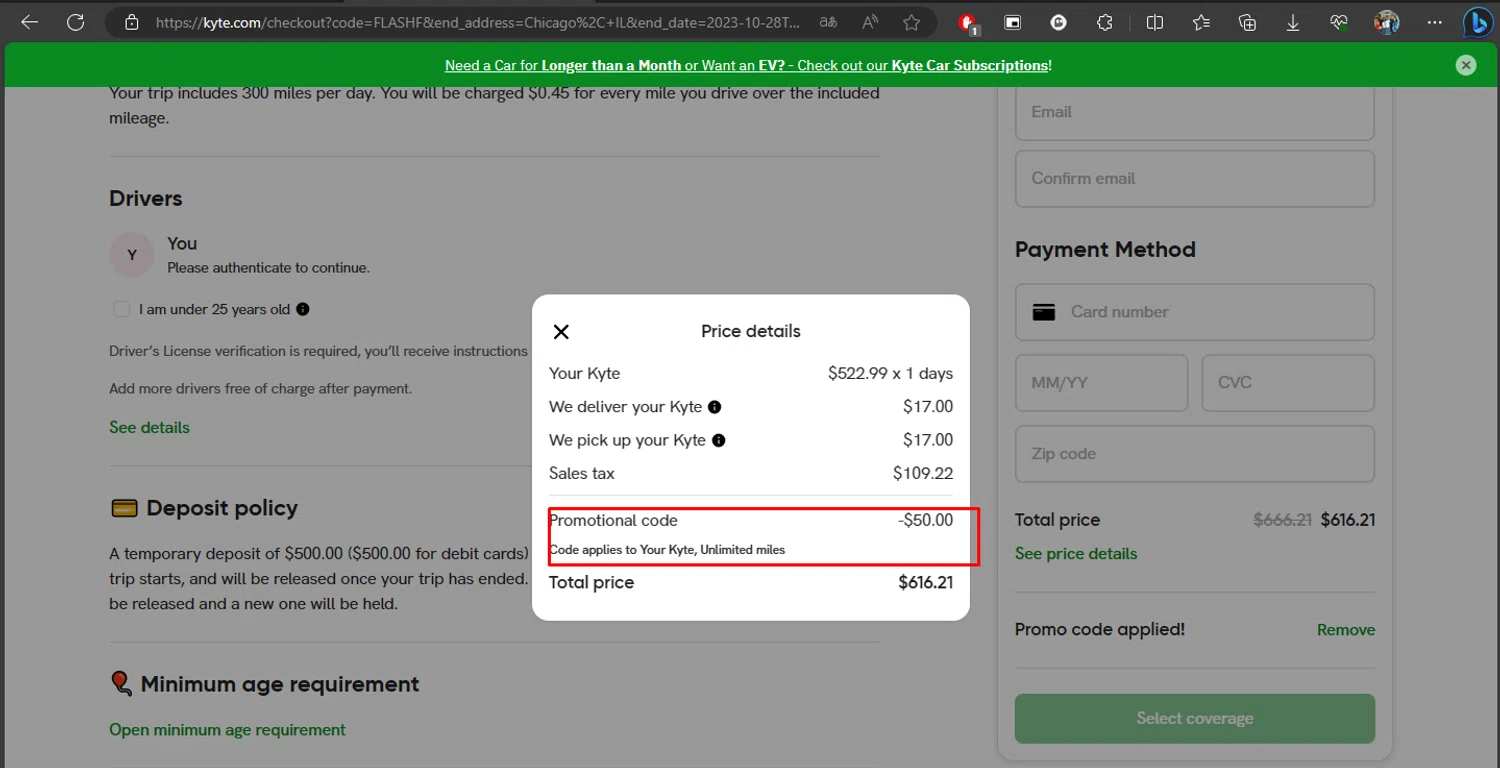
Task: Open browser Collections
Action: tap(1247, 22)
